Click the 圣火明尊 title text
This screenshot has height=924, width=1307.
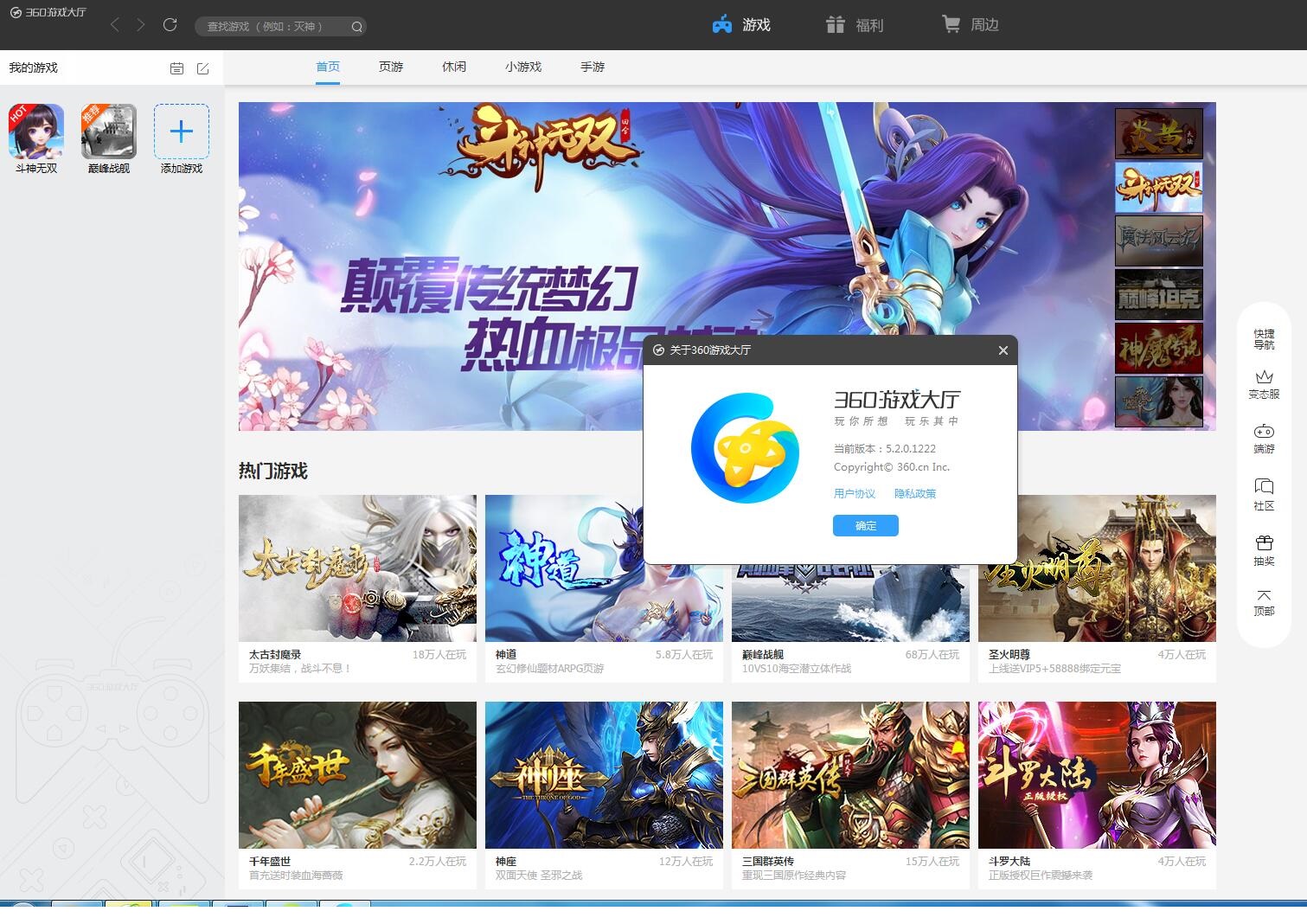coord(1009,655)
